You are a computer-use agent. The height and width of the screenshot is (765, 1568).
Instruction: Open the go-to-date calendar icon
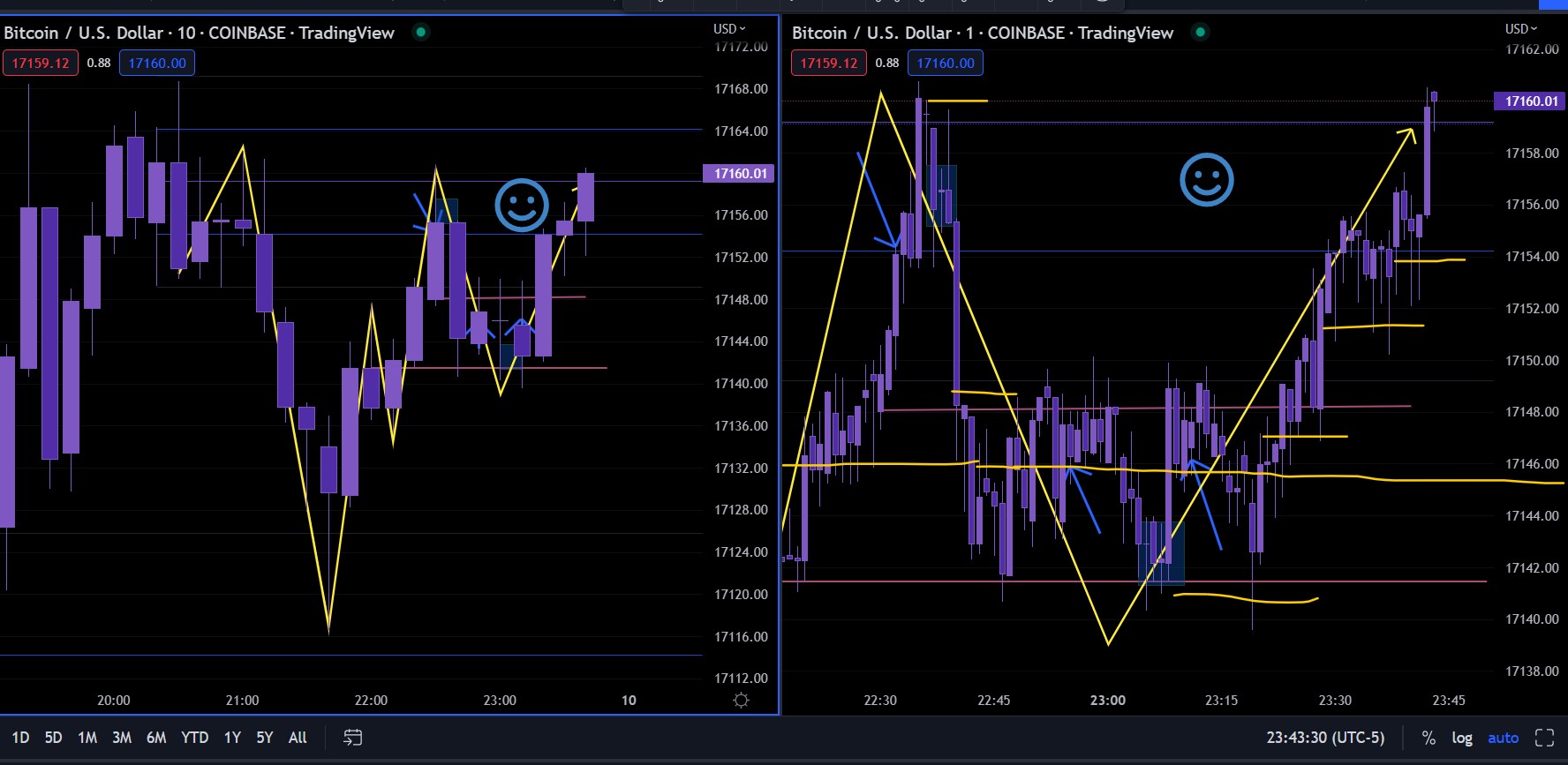click(352, 738)
